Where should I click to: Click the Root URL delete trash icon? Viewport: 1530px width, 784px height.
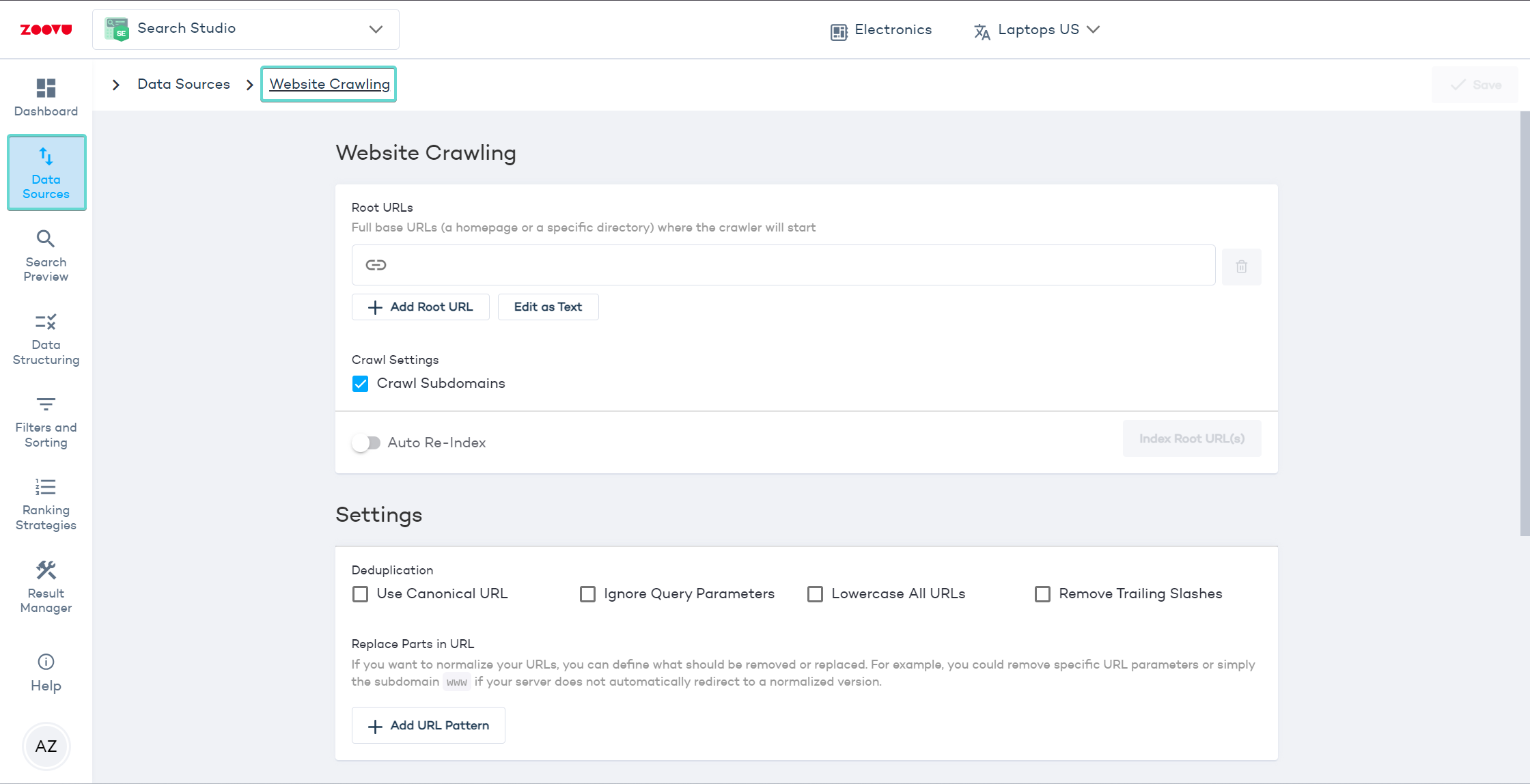1241,266
